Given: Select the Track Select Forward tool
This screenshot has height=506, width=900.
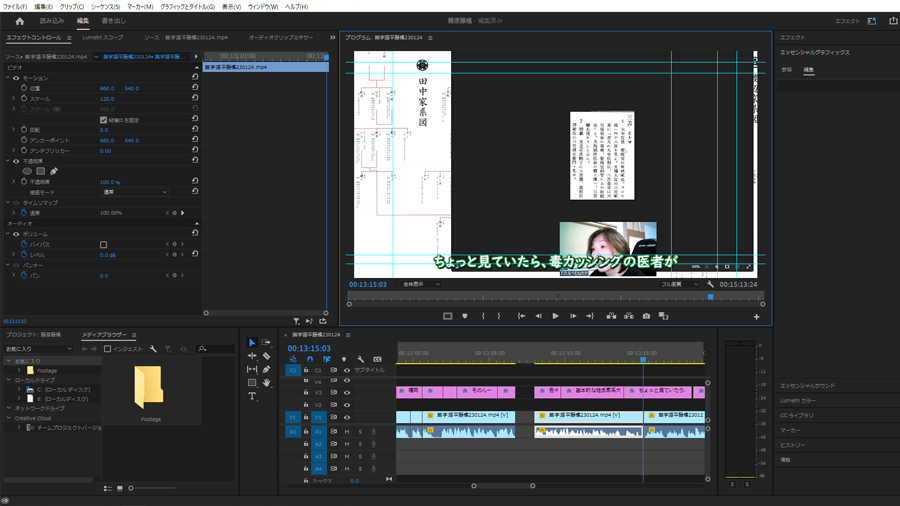Looking at the screenshot, I should click(266, 342).
